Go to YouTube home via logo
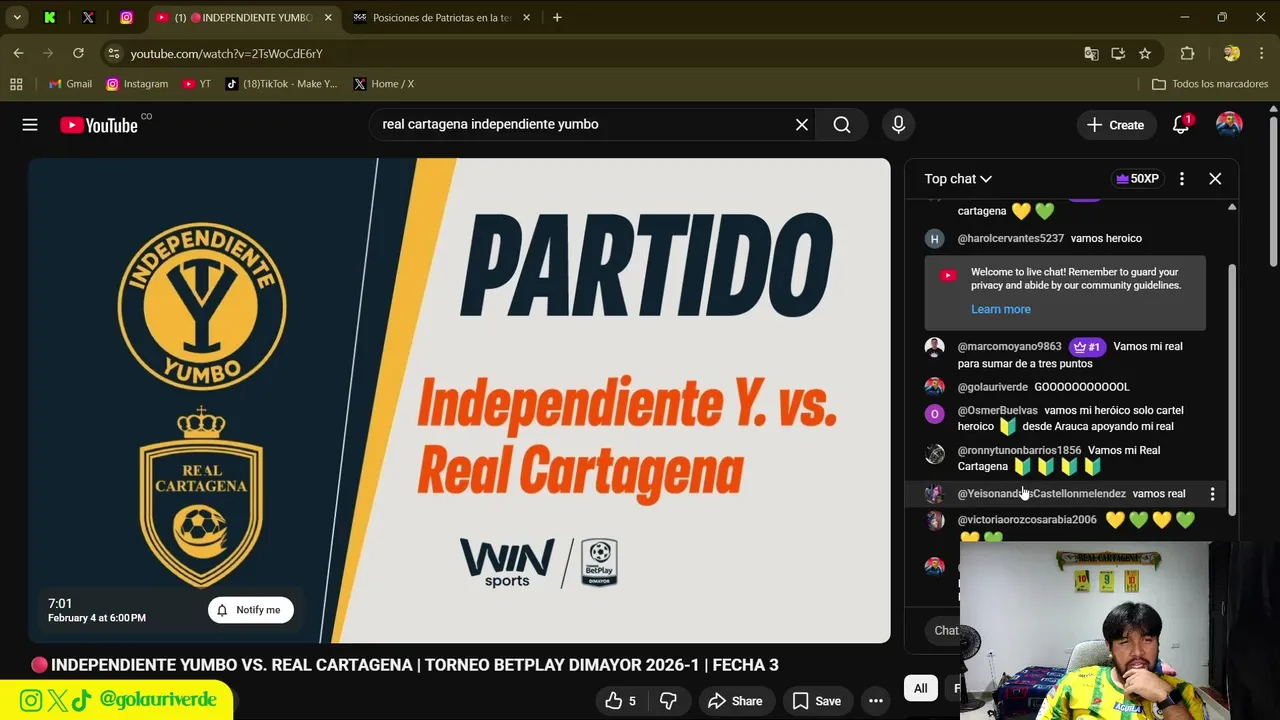 click(x=99, y=125)
